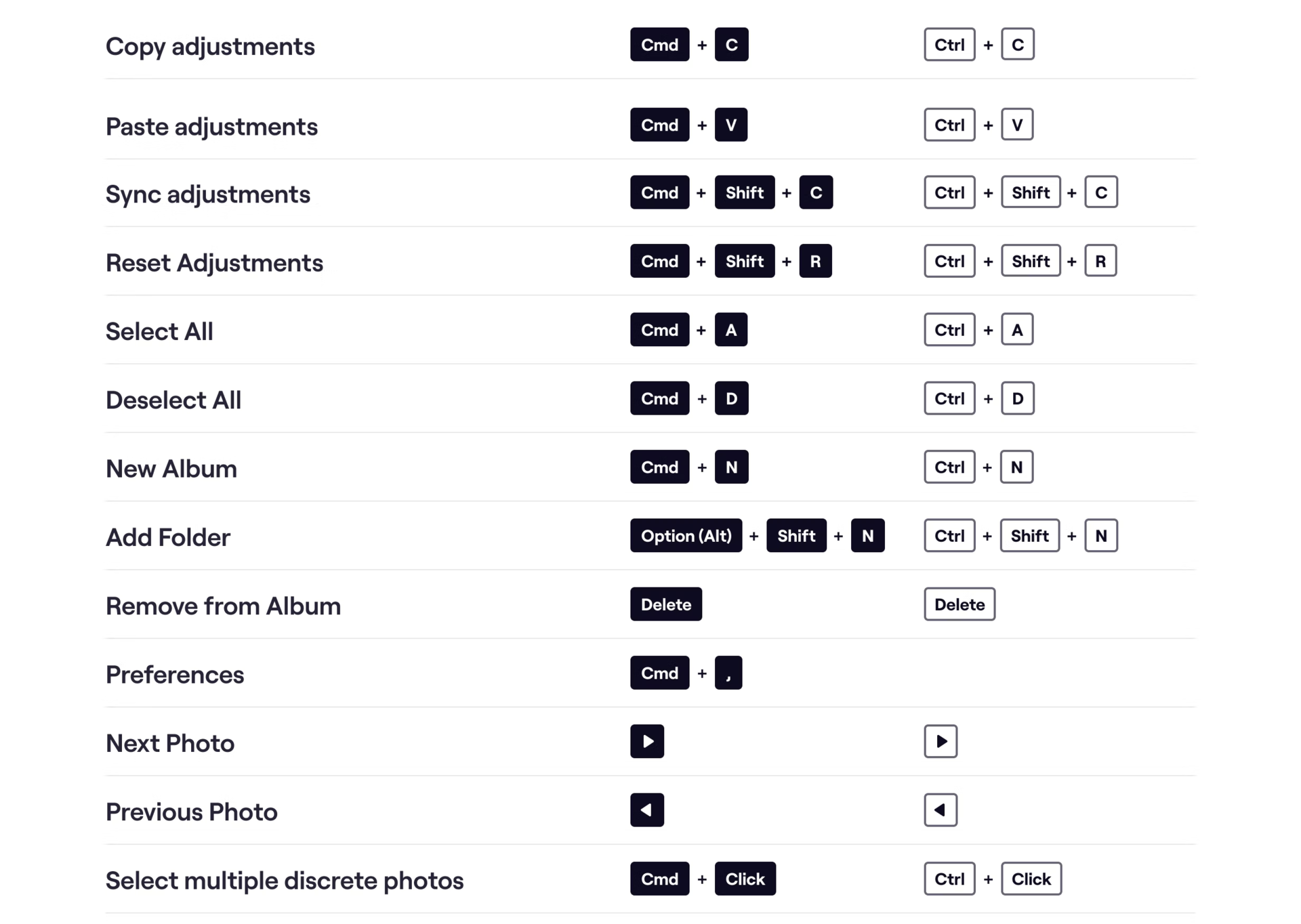Click the New Album label

click(171, 469)
